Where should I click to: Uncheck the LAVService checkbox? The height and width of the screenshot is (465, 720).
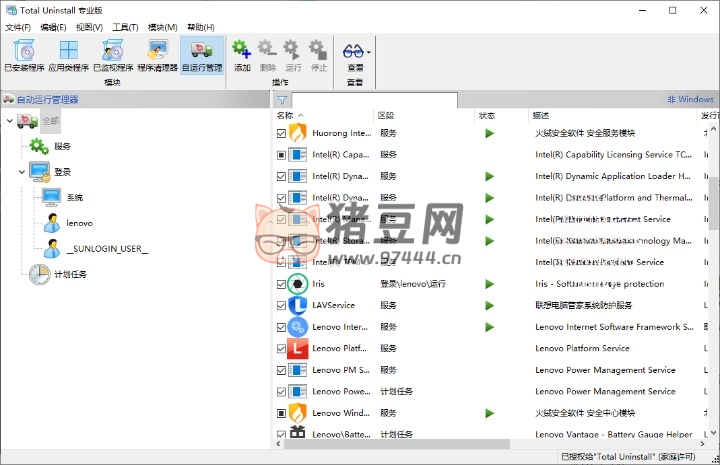coord(281,305)
